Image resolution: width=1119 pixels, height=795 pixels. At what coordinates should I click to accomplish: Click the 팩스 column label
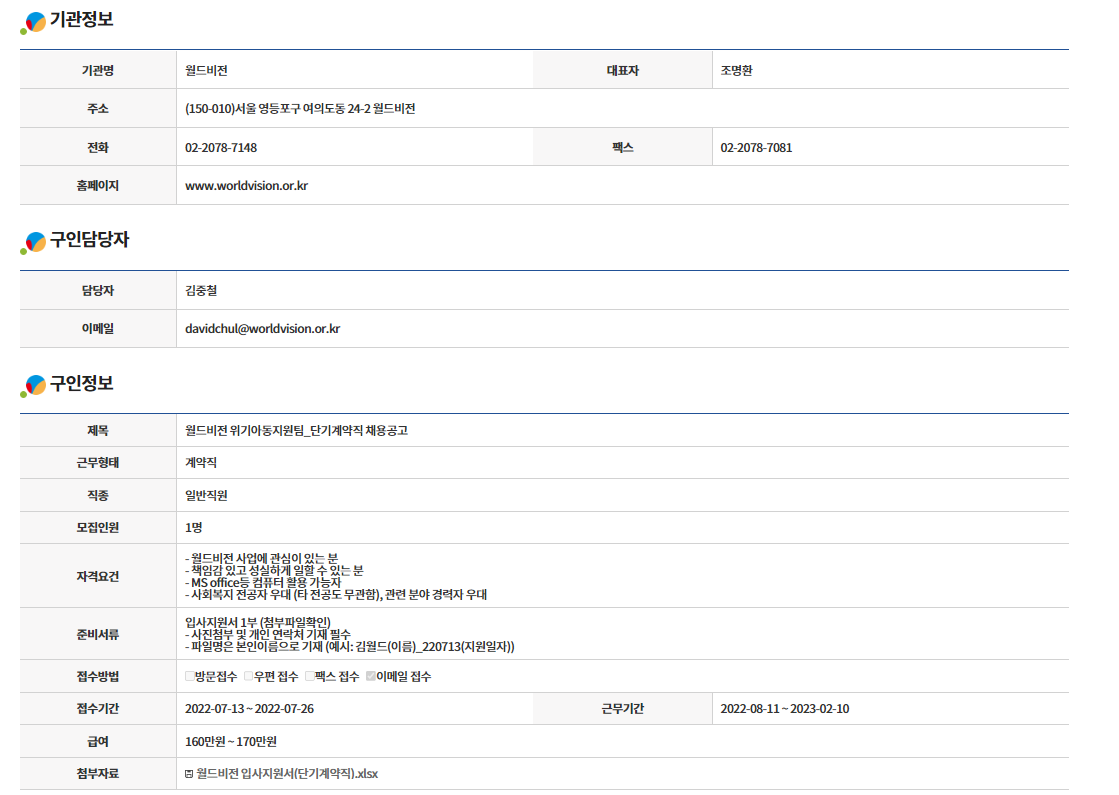tap(622, 148)
